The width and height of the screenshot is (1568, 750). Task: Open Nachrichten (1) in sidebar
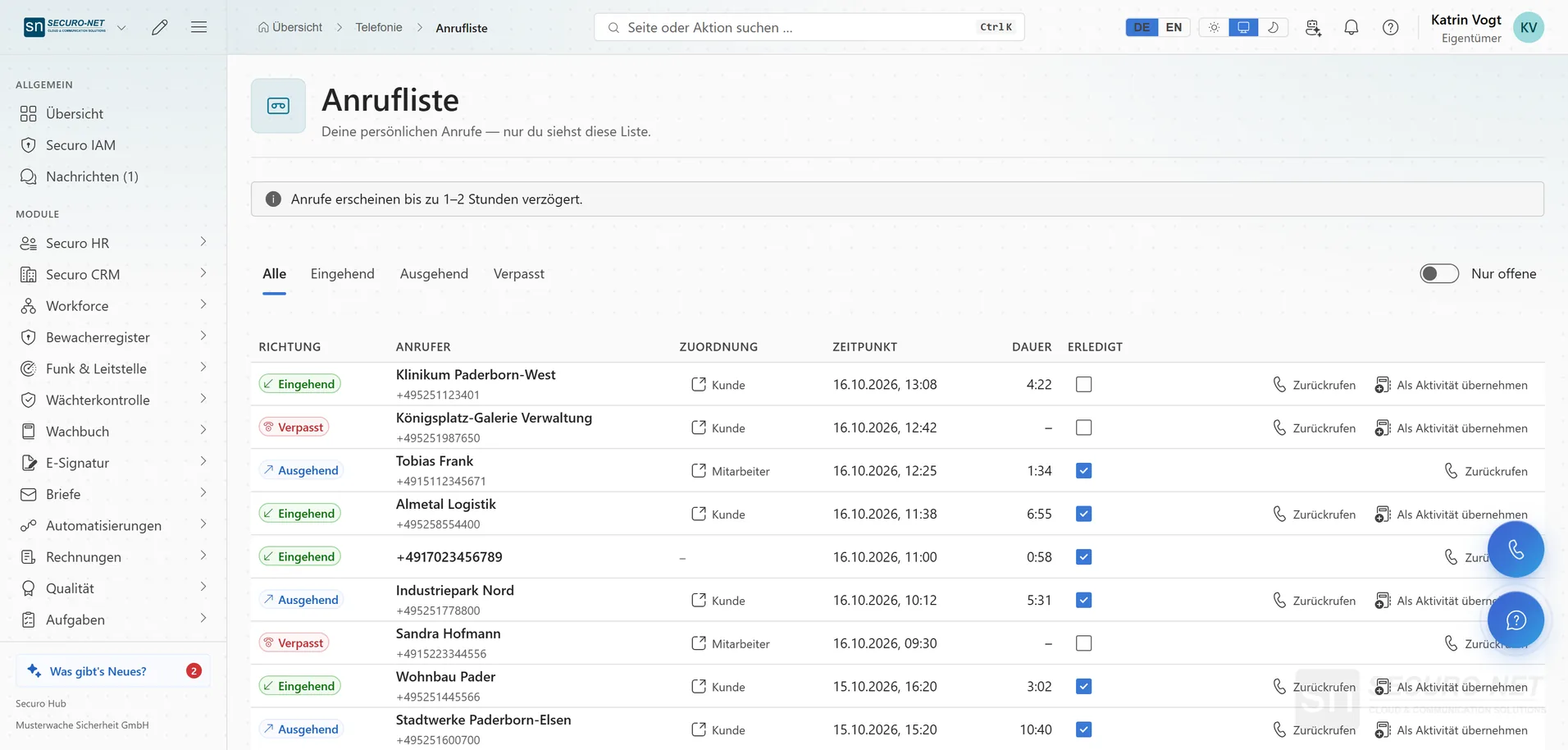coord(92,176)
